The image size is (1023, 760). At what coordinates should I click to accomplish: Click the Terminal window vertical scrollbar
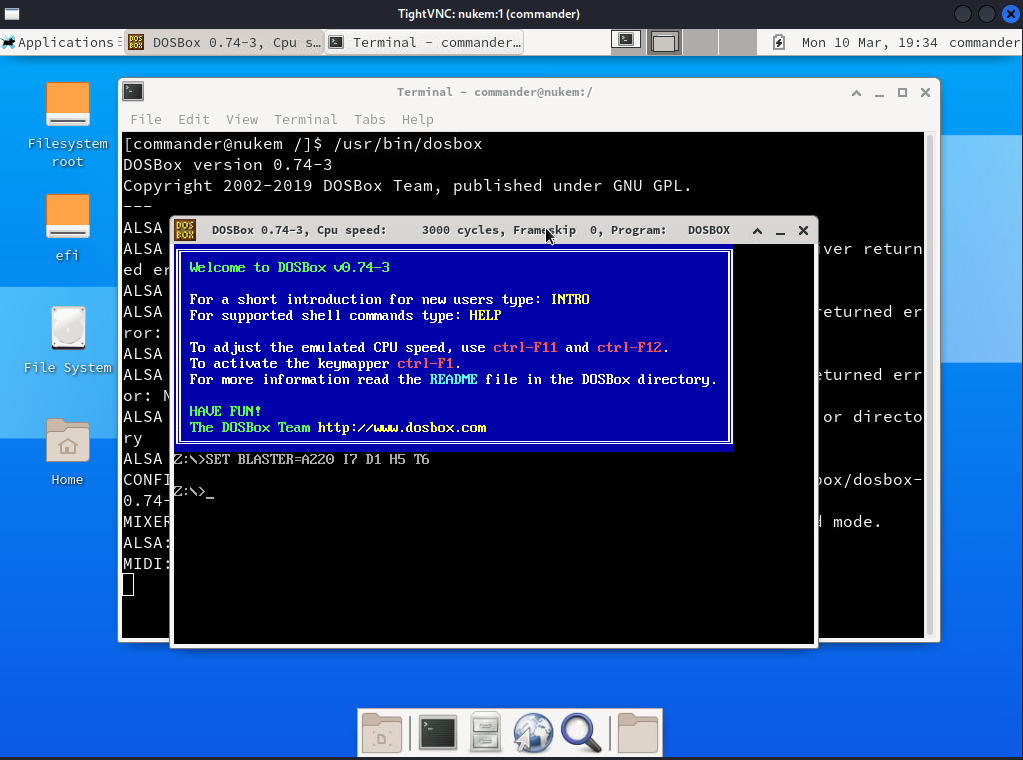click(930, 385)
